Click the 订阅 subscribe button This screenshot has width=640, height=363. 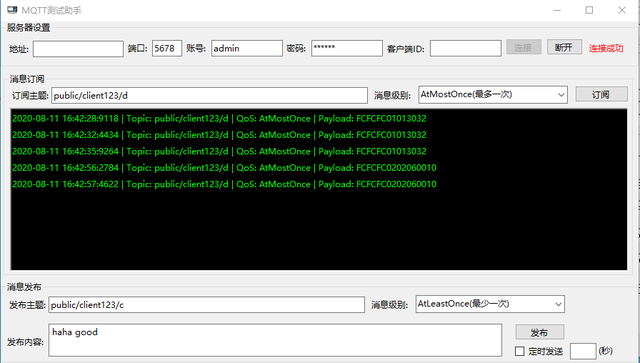pyautogui.click(x=601, y=94)
